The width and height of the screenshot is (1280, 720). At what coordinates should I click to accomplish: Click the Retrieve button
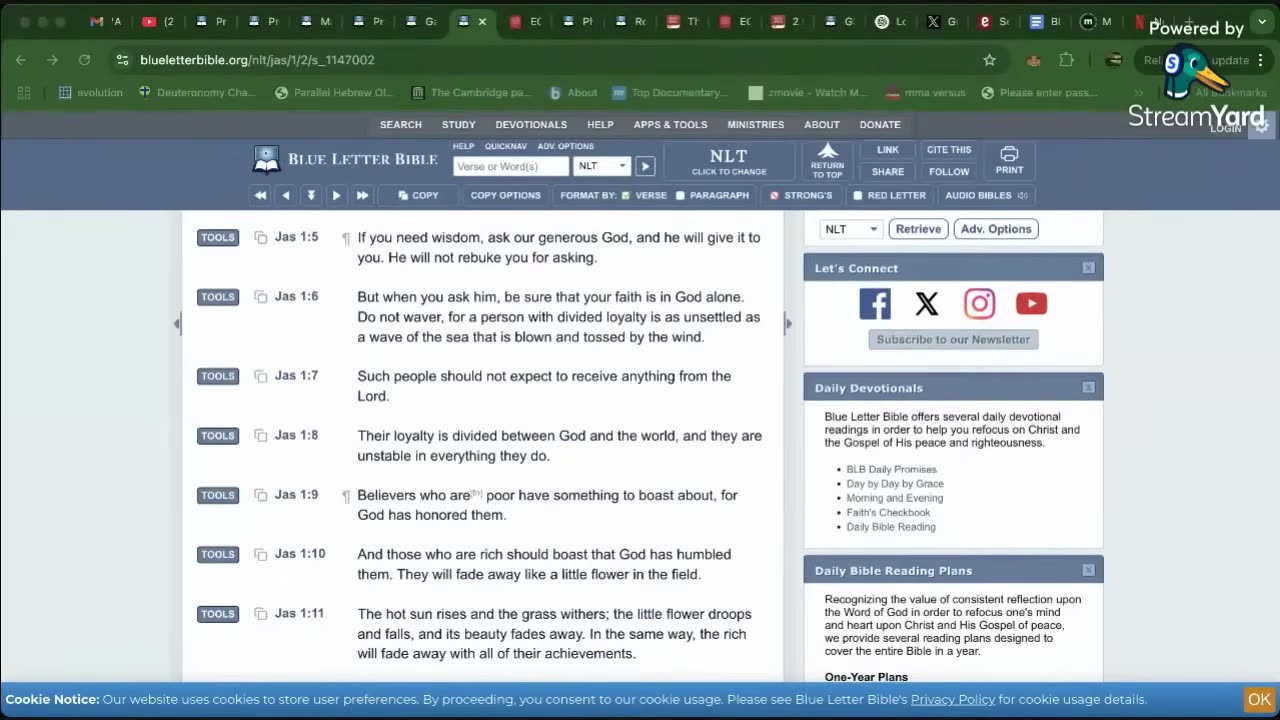pos(918,229)
